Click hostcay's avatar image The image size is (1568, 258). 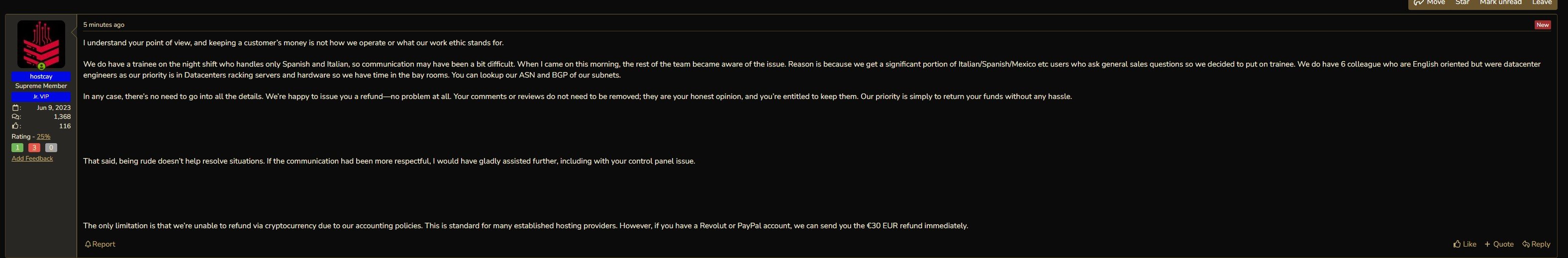point(41,44)
